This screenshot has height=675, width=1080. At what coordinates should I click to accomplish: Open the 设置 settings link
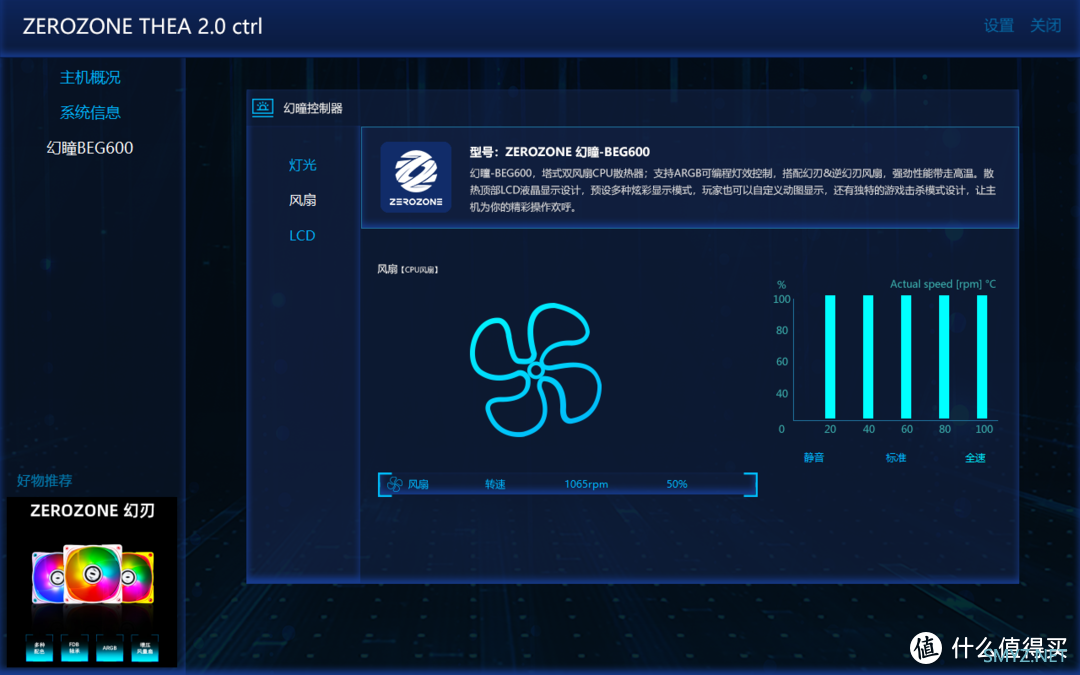click(998, 25)
